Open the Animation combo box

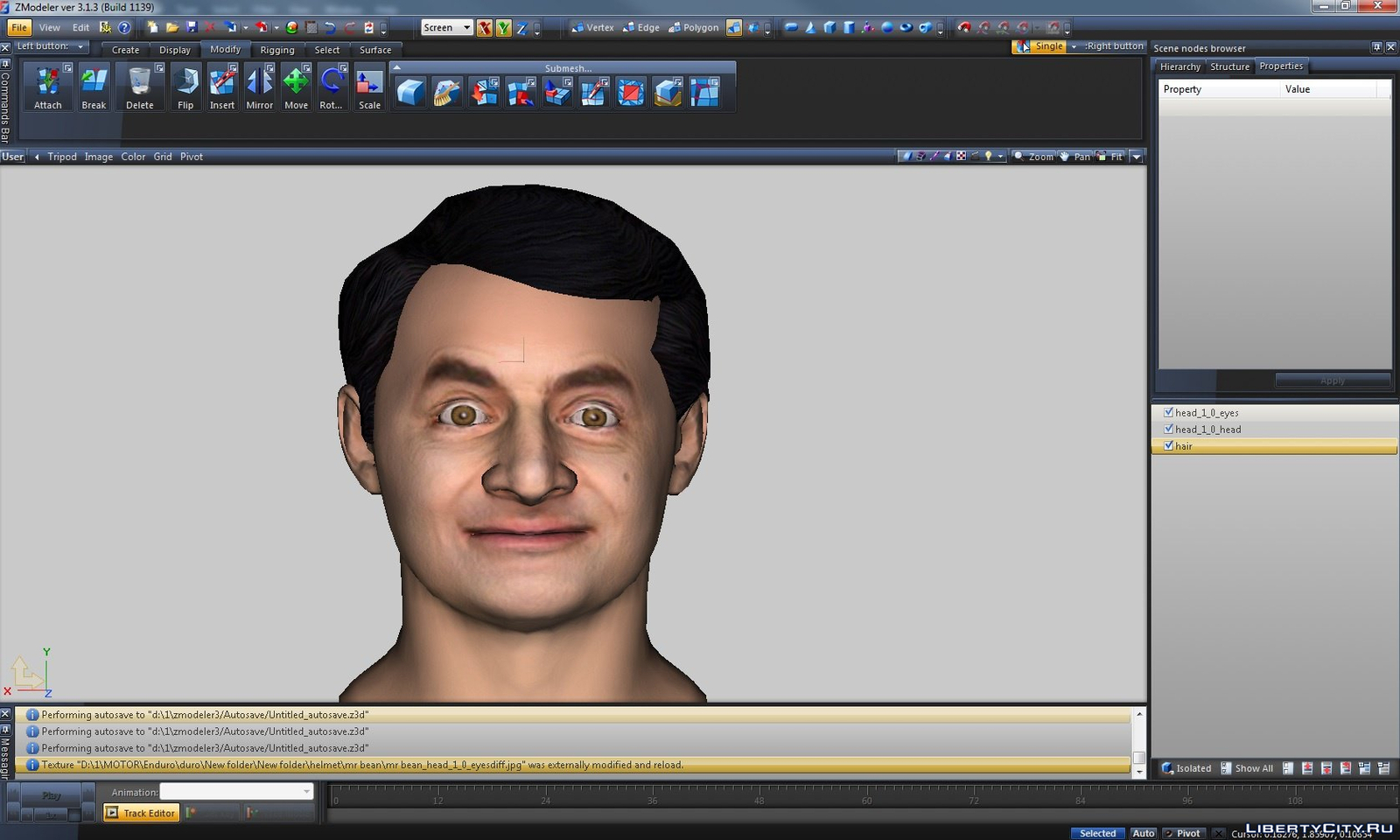(x=236, y=792)
